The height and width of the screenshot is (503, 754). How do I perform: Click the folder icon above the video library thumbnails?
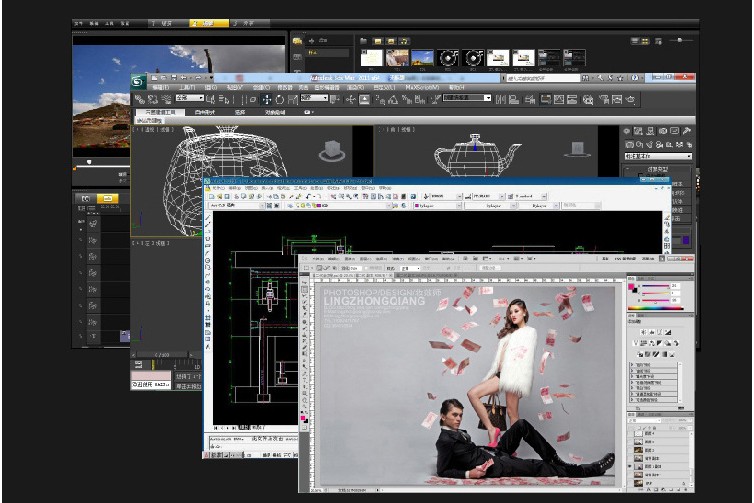click(x=365, y=41)
